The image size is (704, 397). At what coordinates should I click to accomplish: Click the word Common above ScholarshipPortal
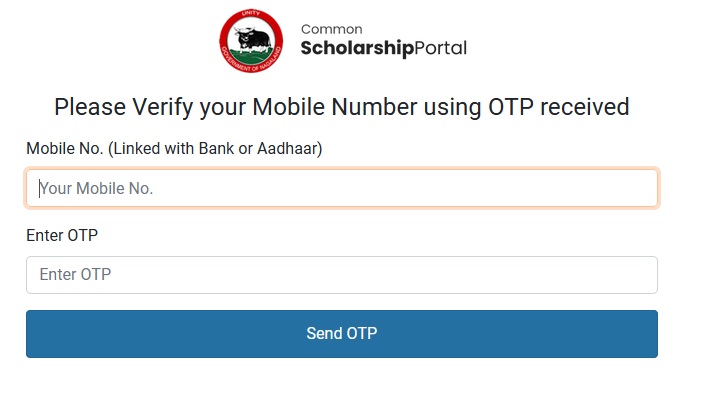pos(331,29)
